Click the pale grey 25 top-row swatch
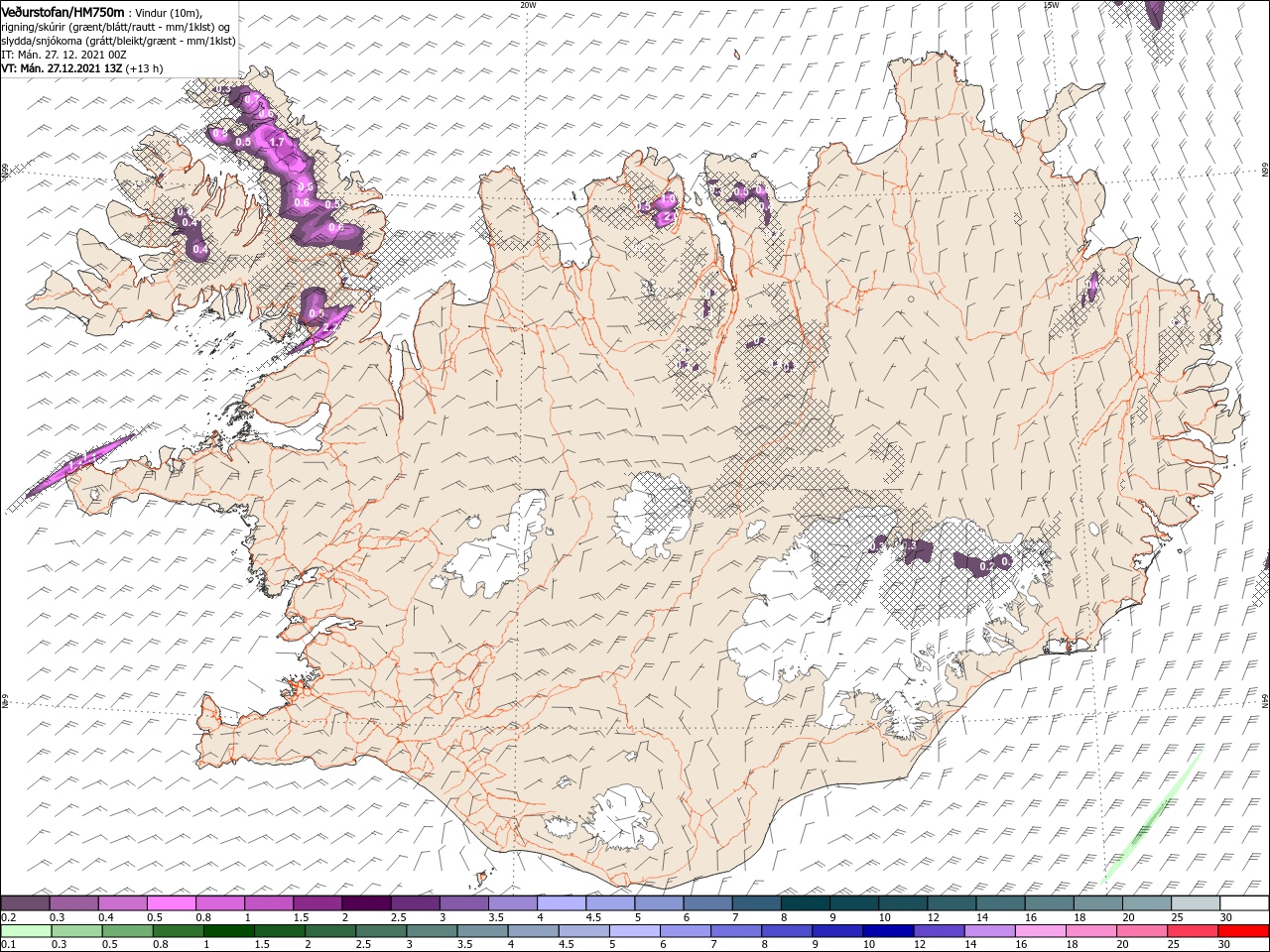The image size is (1270, 952). pyautogui.click(x=1196, y=903)
